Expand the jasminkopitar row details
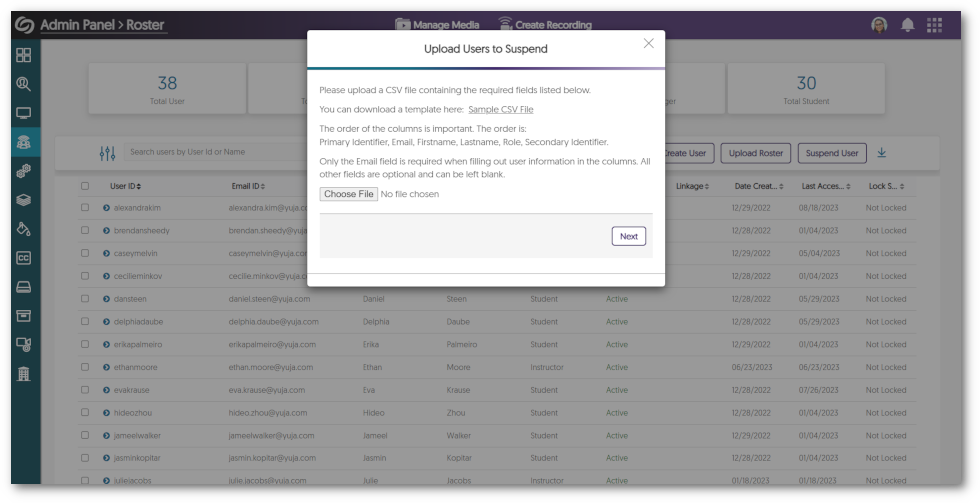The height and width of the screenshot is (503, 980). [106, 458]
